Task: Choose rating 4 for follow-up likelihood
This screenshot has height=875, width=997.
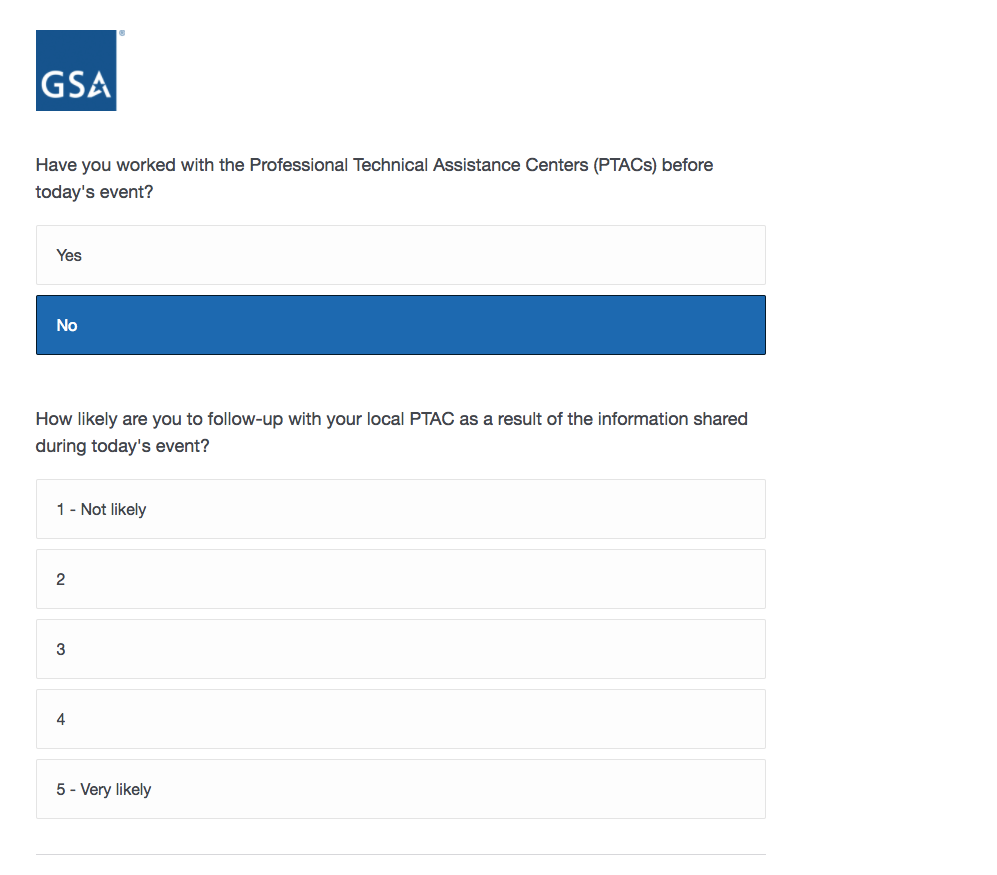Action: [x=400, y=719]
